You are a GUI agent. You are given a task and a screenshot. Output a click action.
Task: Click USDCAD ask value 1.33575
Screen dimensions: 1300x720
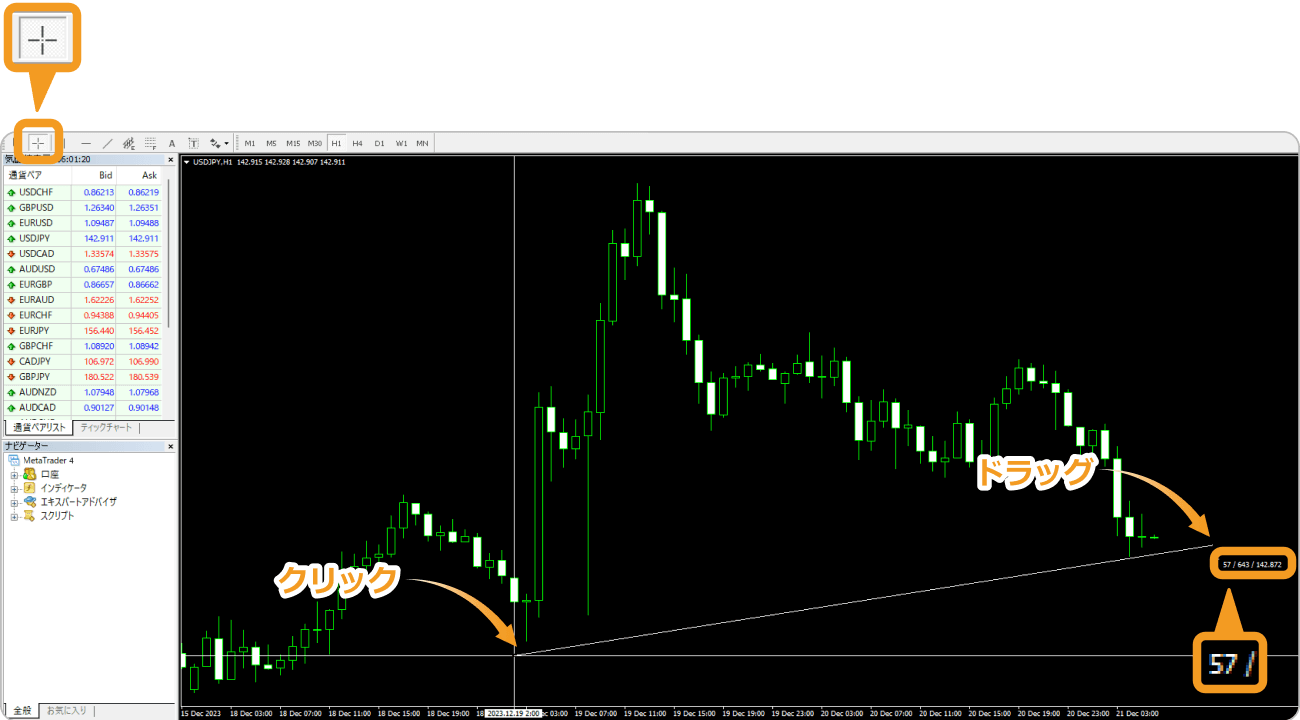(143, 253)
